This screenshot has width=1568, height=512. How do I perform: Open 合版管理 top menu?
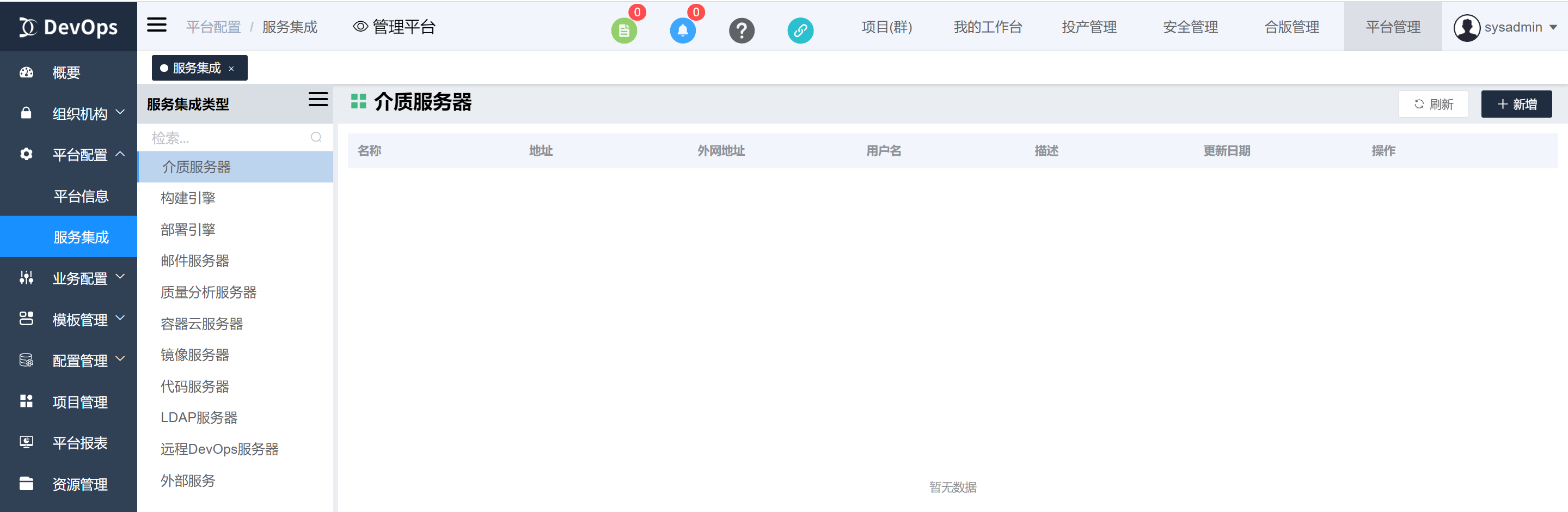(x=1291, y=27)
